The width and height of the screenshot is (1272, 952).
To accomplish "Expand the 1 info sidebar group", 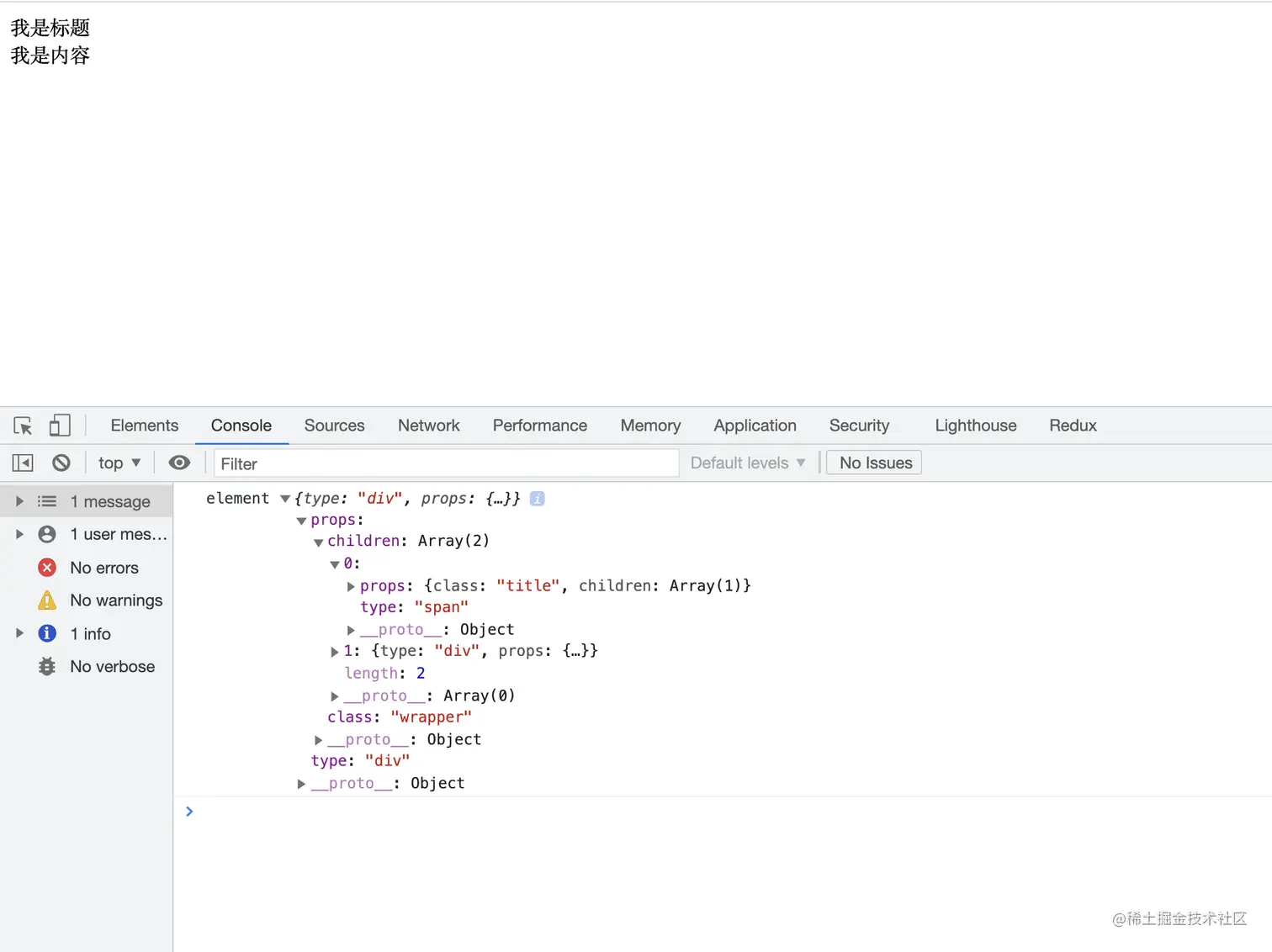I will pos(19,633).
